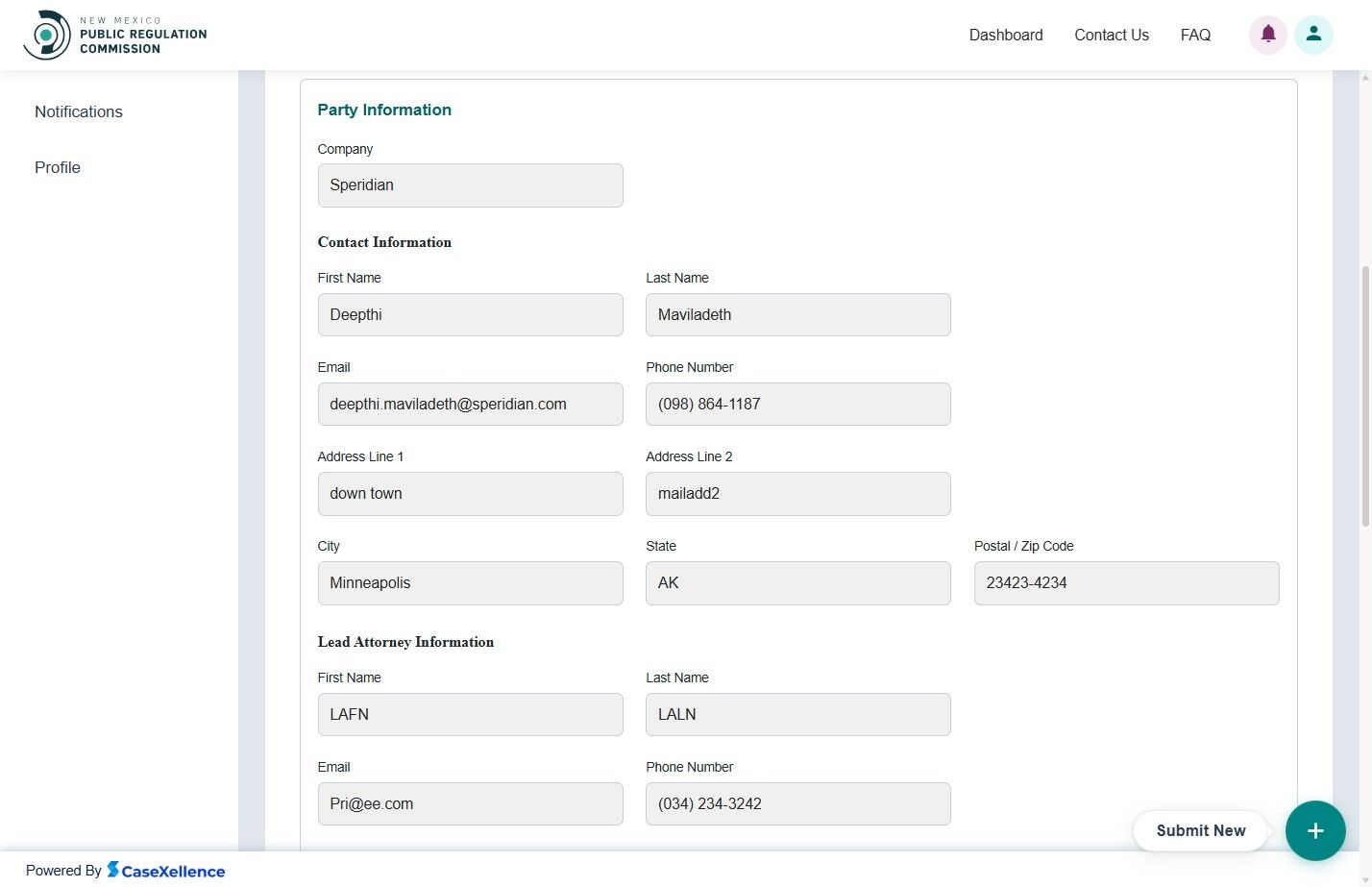Open the notifications bell icon

[1267, 34]
